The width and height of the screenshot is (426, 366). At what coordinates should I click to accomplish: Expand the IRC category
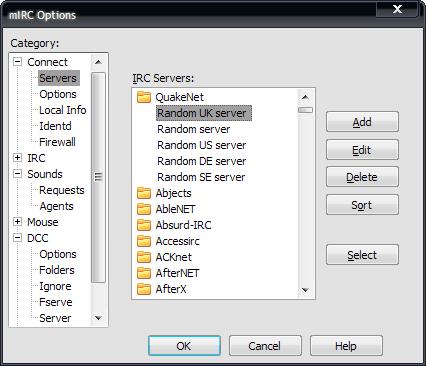click(17, 158)
